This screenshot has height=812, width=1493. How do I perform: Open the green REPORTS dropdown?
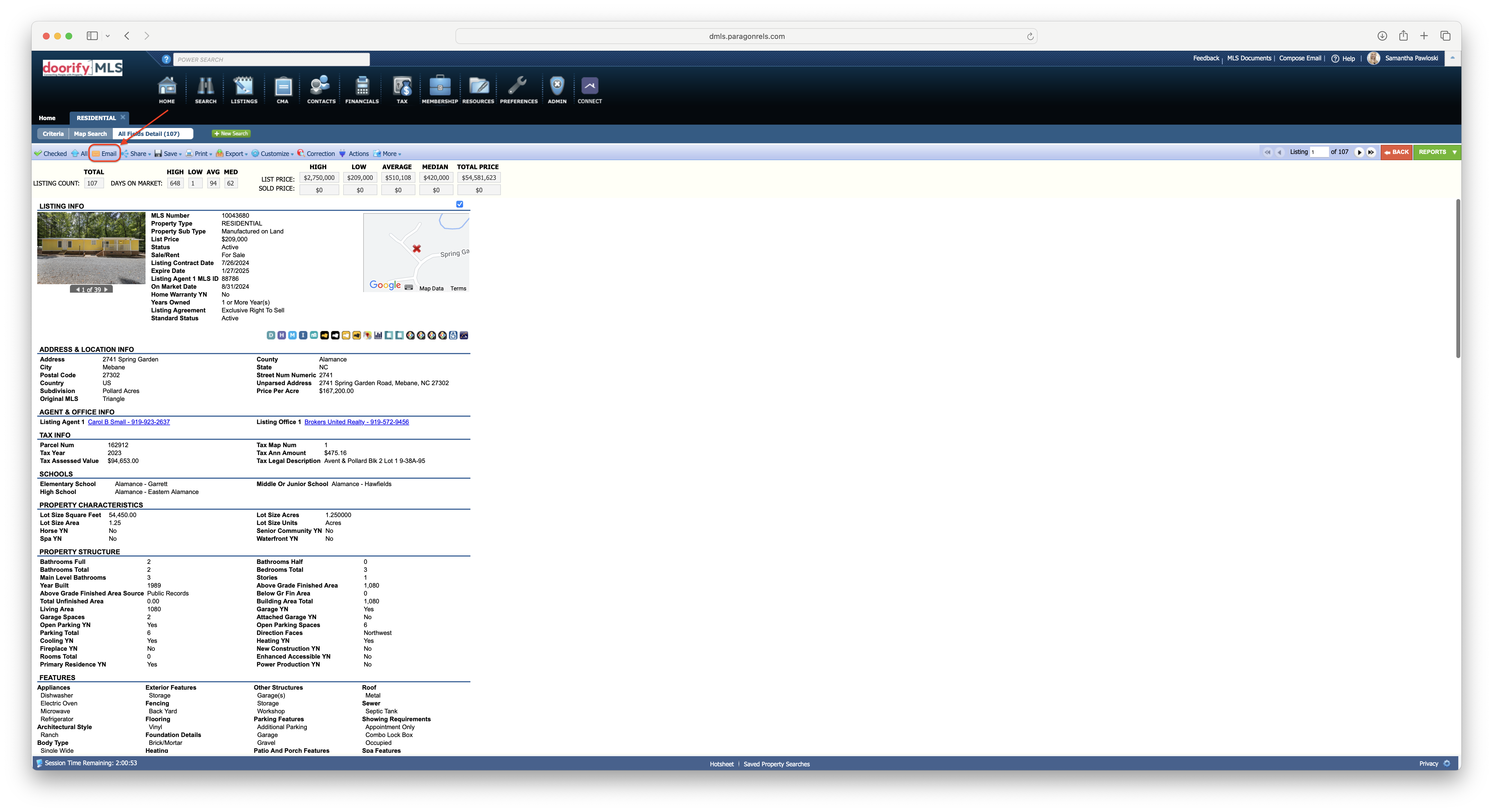point(1437,152)
